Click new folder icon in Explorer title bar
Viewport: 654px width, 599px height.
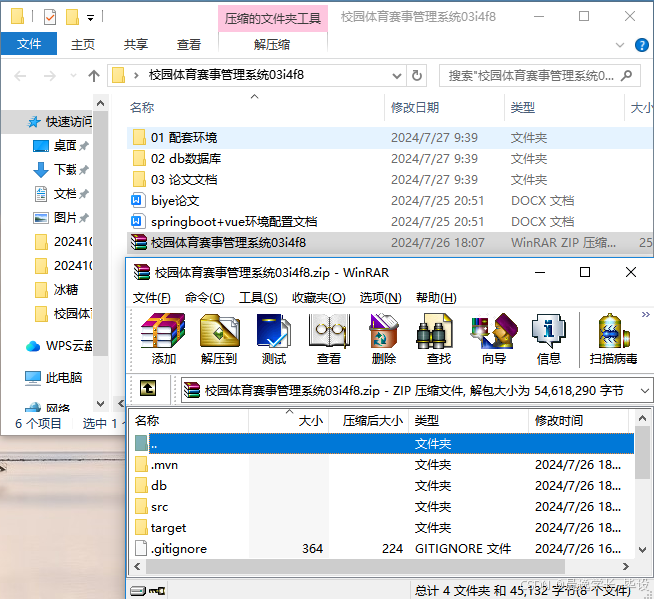tap(72, 17)
